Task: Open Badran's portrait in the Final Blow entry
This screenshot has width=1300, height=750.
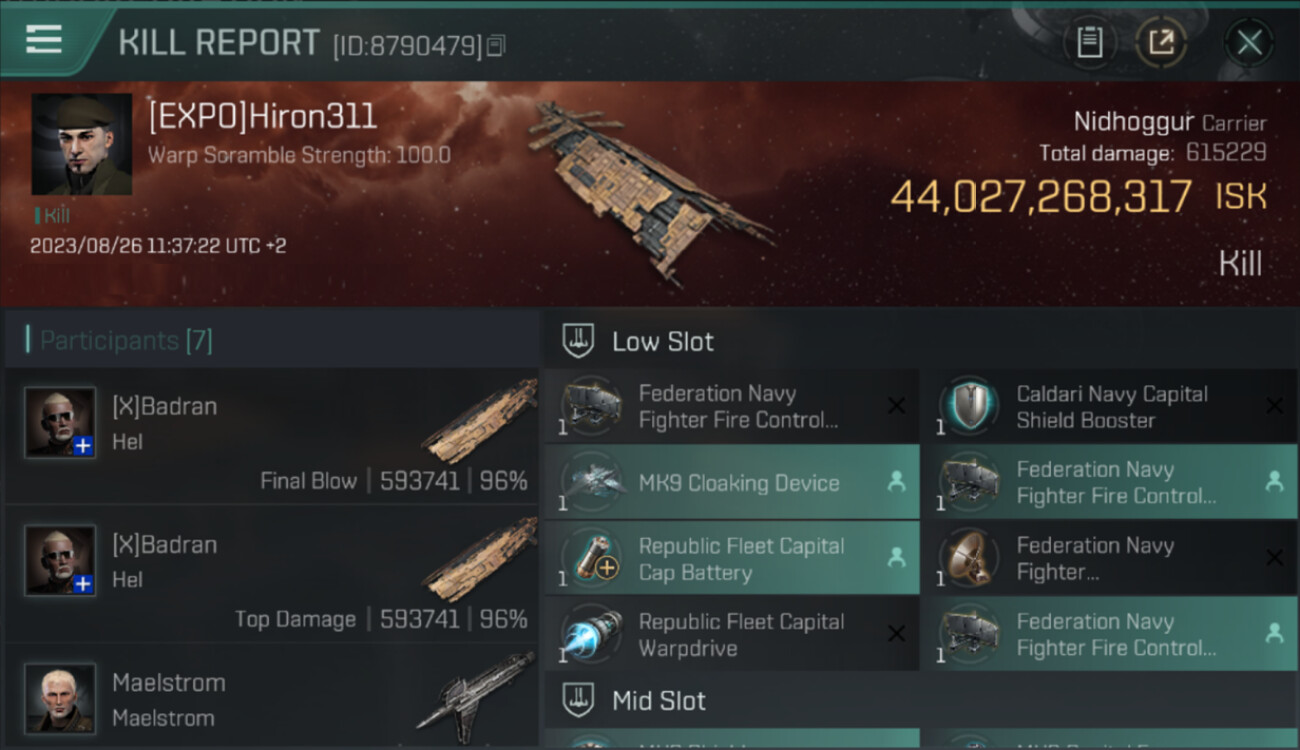Action: [60, 422]
